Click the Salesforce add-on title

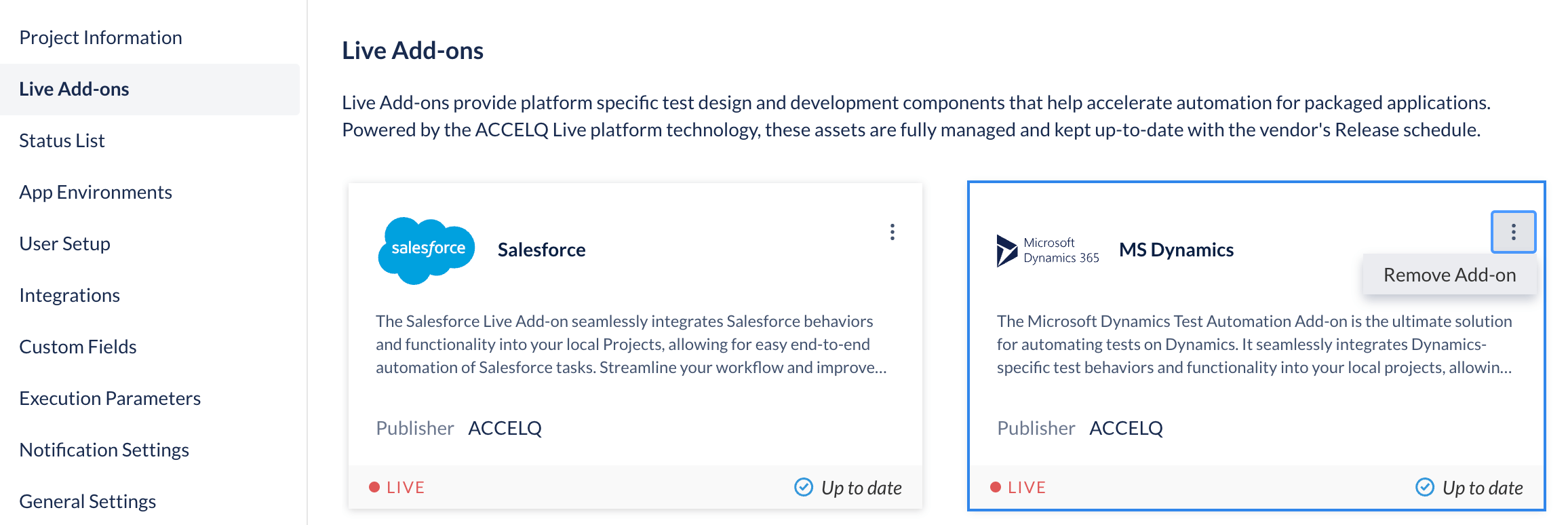pos(541,250)
